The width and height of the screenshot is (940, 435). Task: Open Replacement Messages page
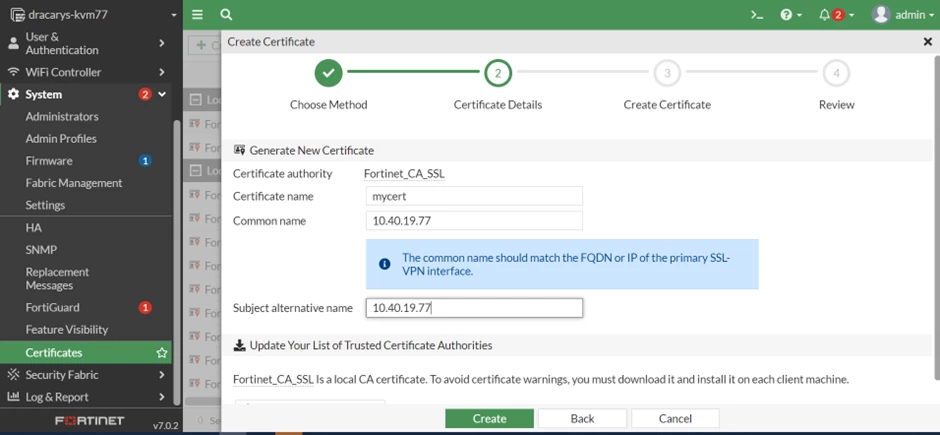pos(57,279)
